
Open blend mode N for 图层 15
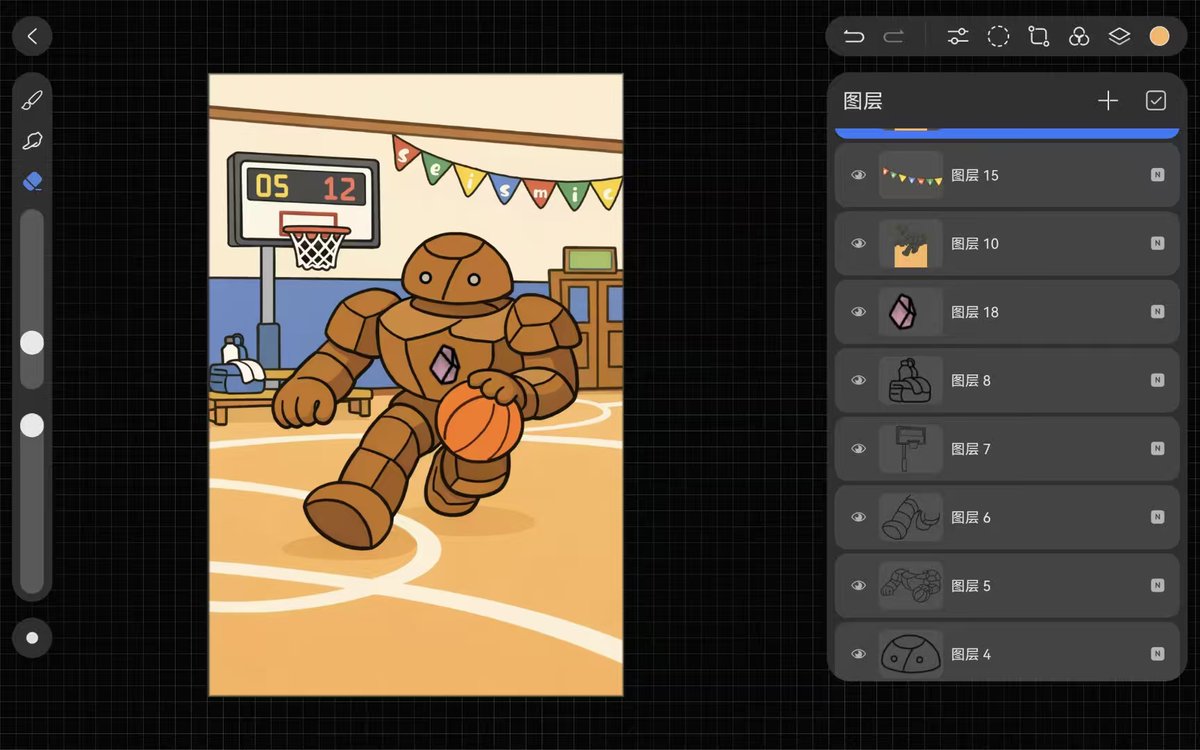point(1157,175)
